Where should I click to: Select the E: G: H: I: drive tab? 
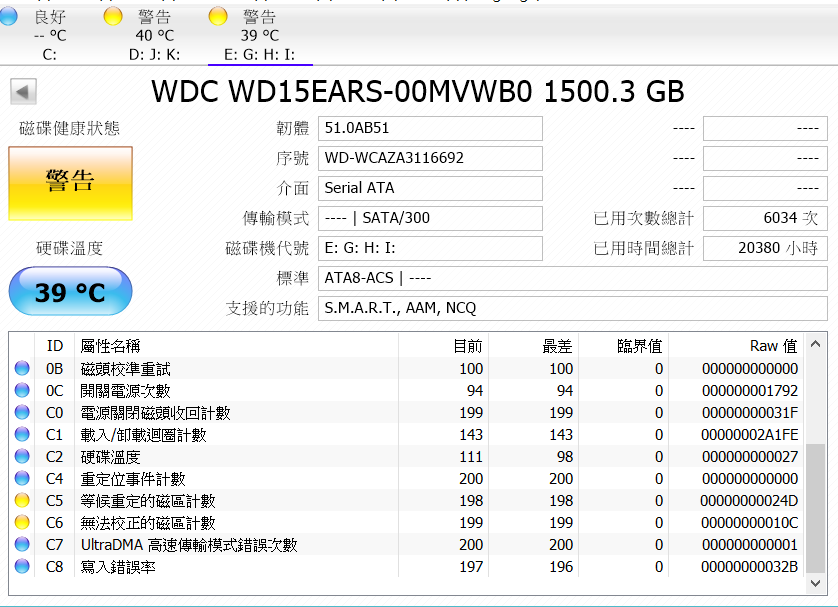click(x=260, y=35)
